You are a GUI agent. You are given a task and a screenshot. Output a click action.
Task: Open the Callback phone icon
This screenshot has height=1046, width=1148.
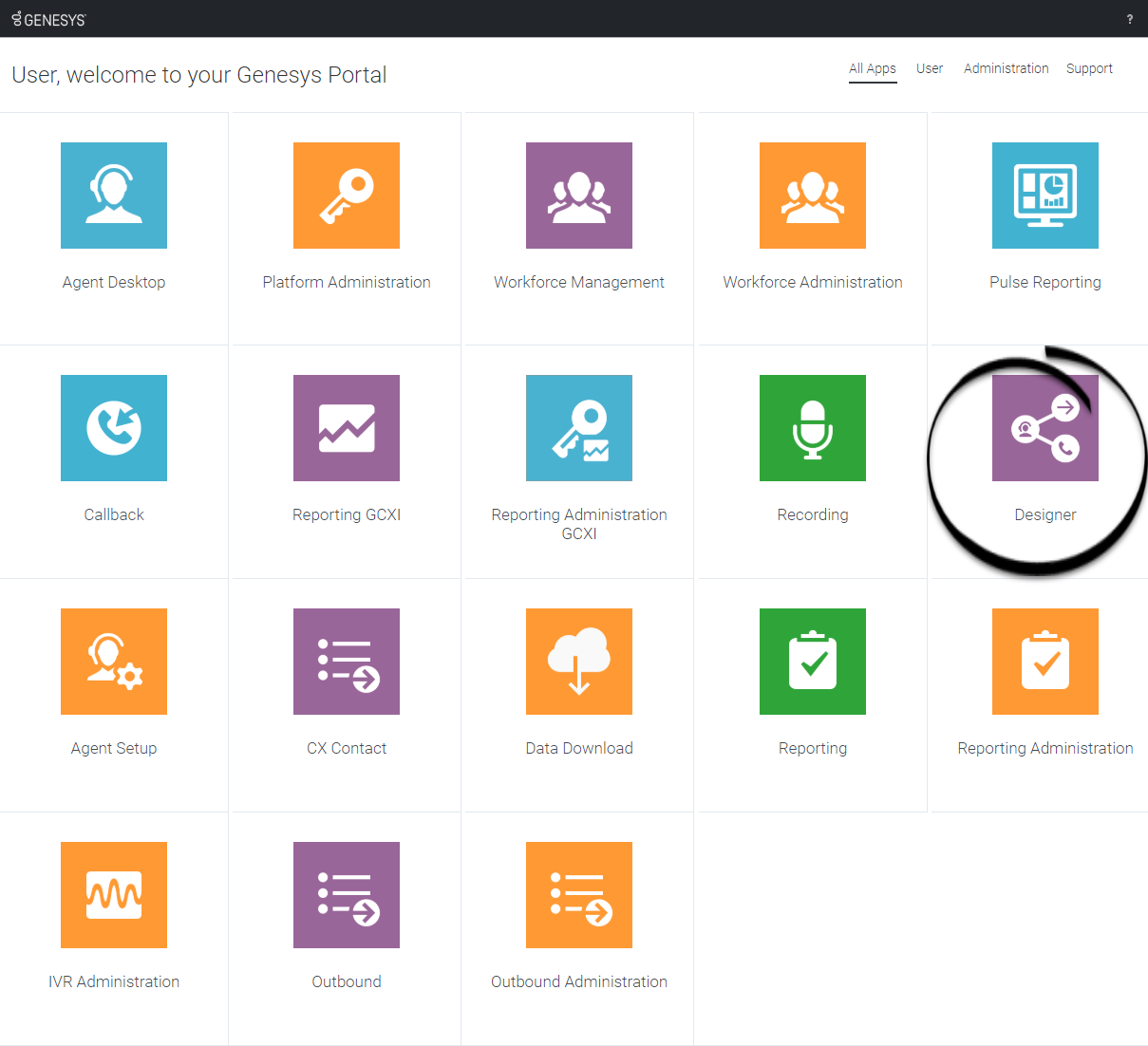click(114, 428)
